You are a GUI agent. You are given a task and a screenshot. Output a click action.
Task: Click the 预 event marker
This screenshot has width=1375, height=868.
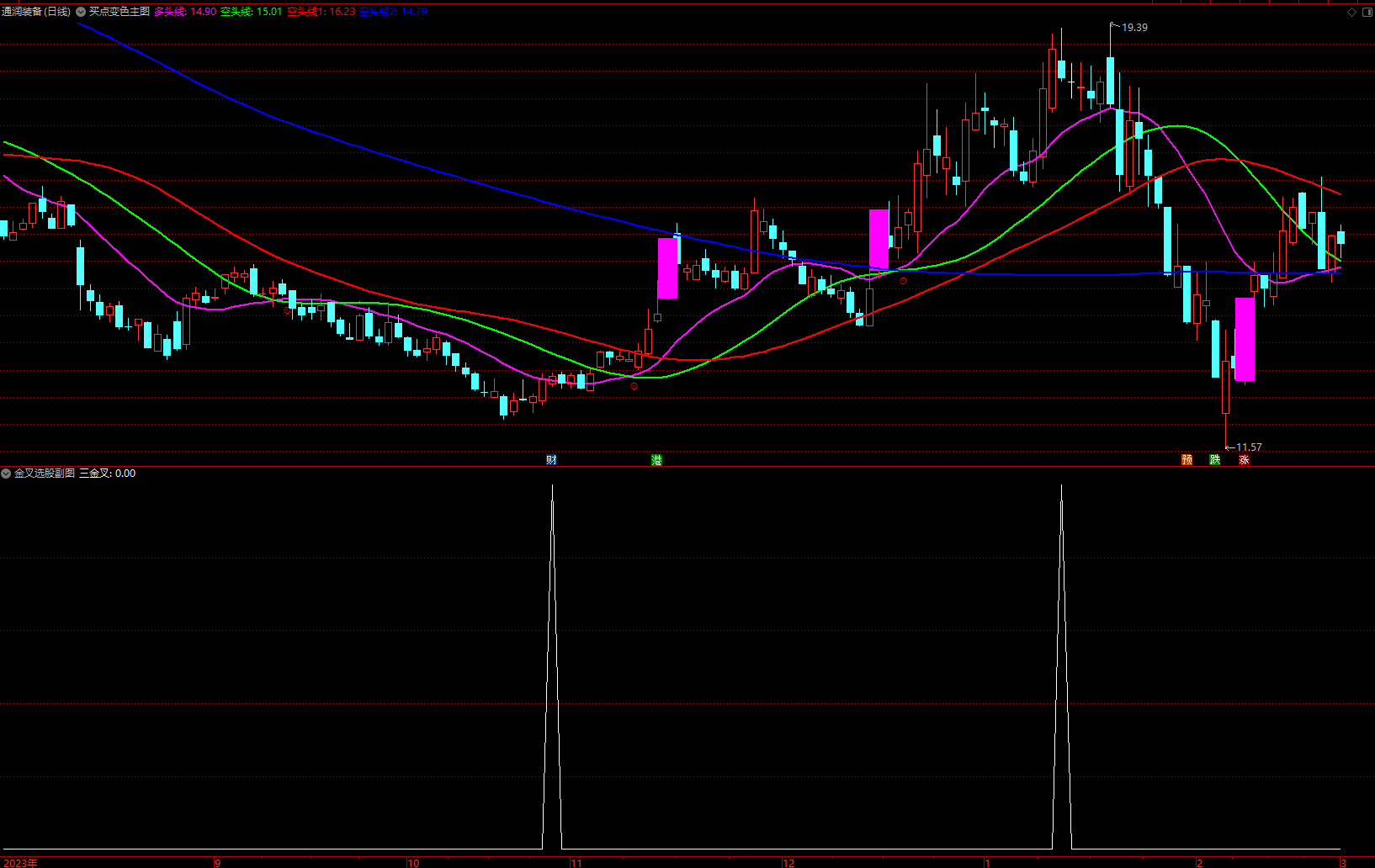coord(1187,459)
